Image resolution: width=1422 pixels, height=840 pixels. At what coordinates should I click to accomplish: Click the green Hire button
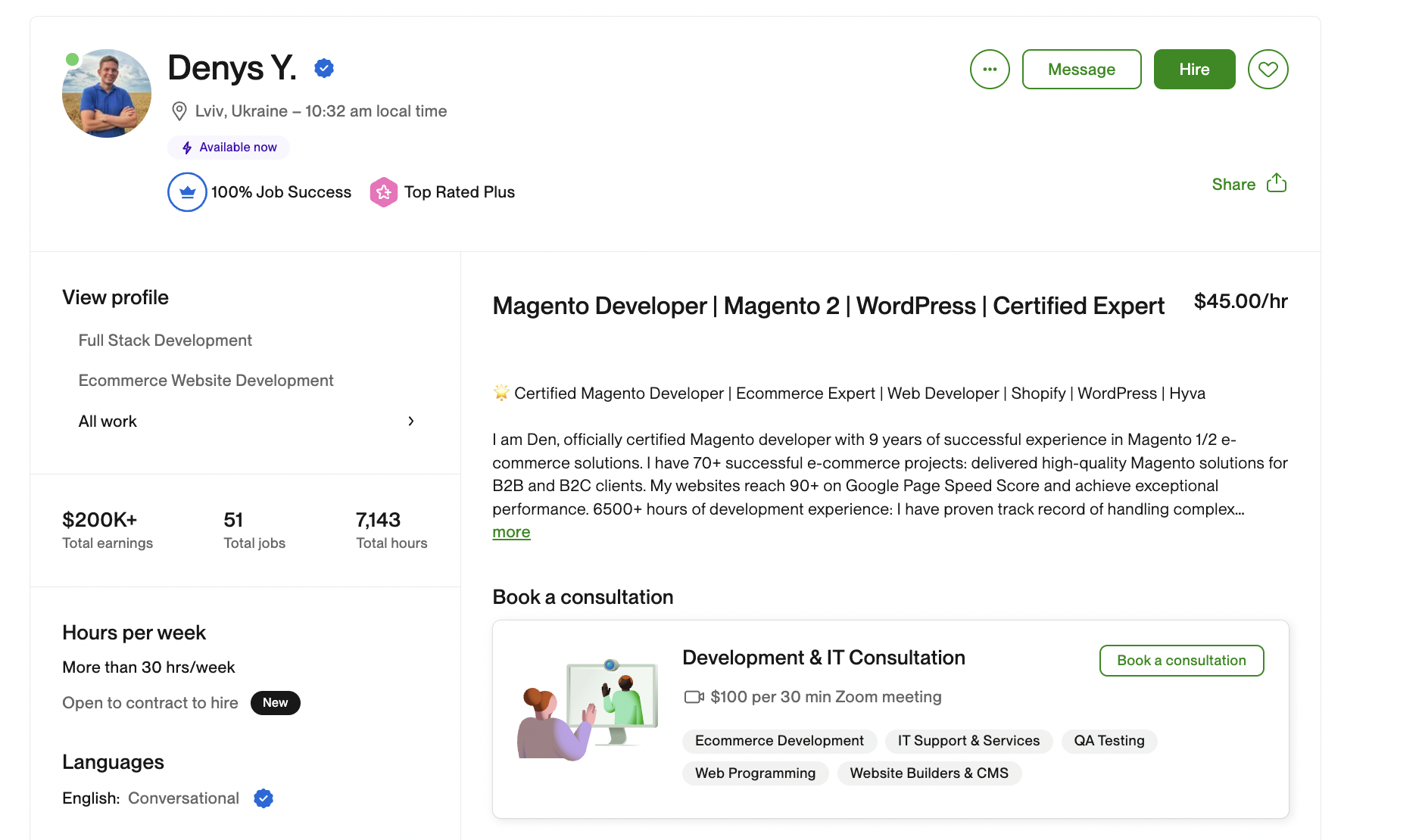click(x=1194, y=70)
